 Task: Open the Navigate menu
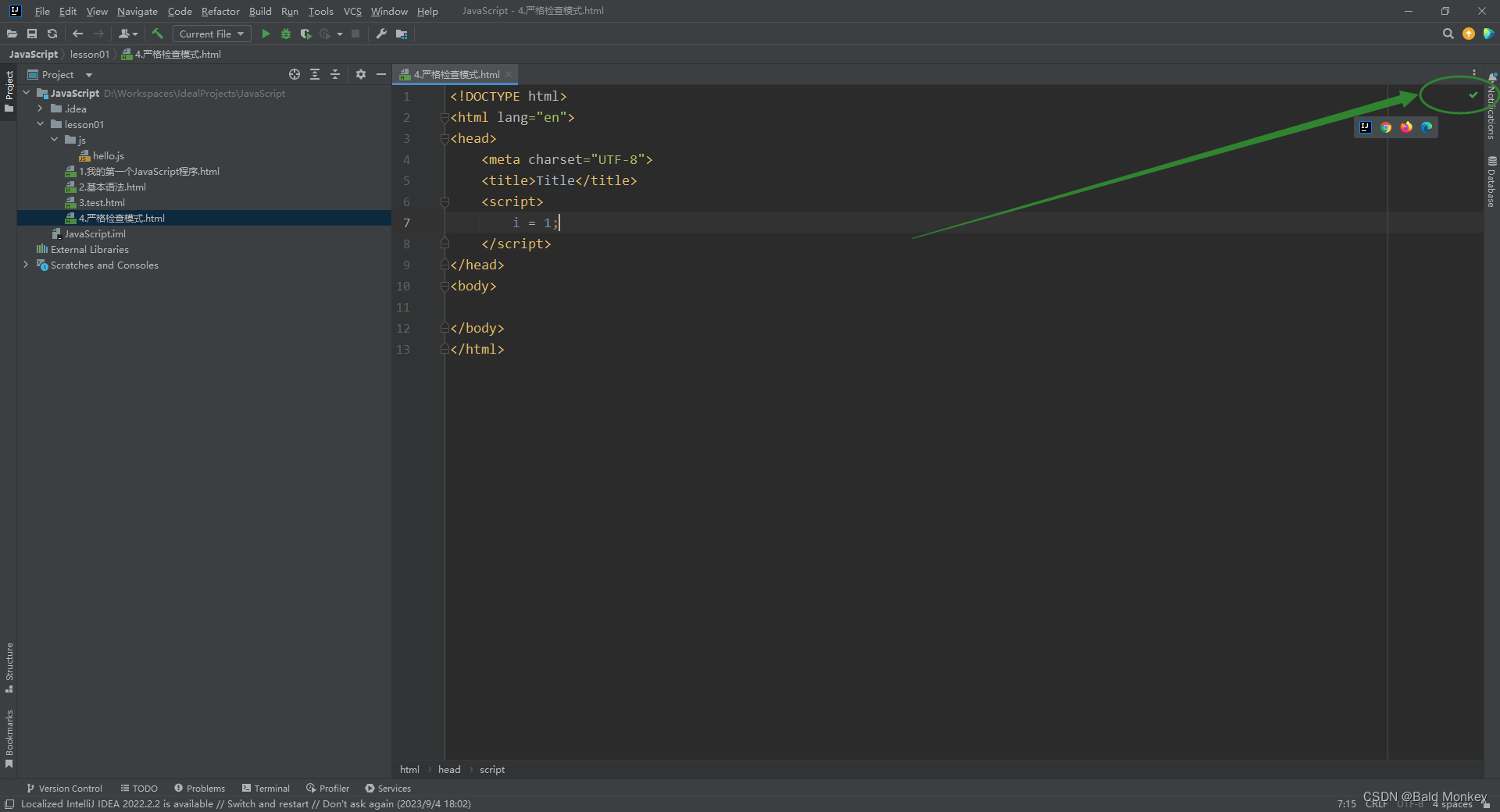coord(137,11)
